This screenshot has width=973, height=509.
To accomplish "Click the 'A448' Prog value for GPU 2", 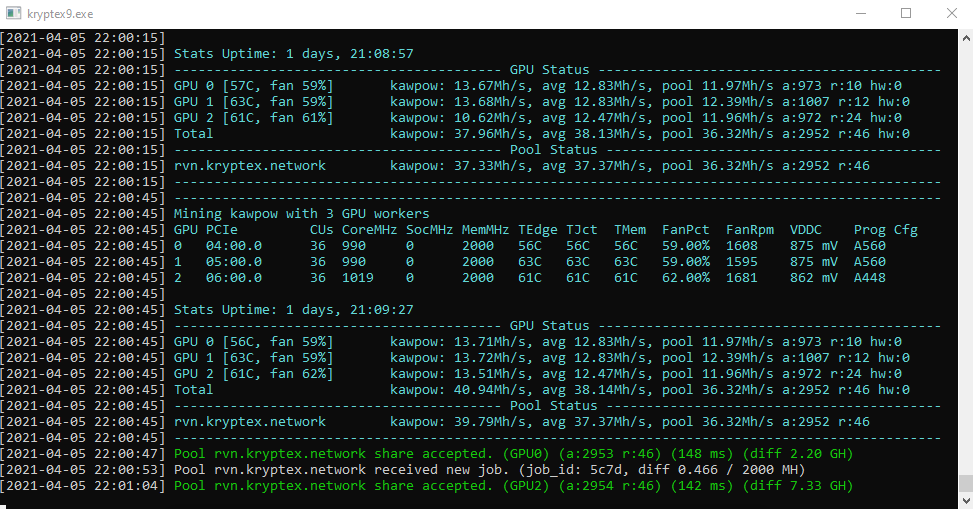I will (x=869, y=277).
